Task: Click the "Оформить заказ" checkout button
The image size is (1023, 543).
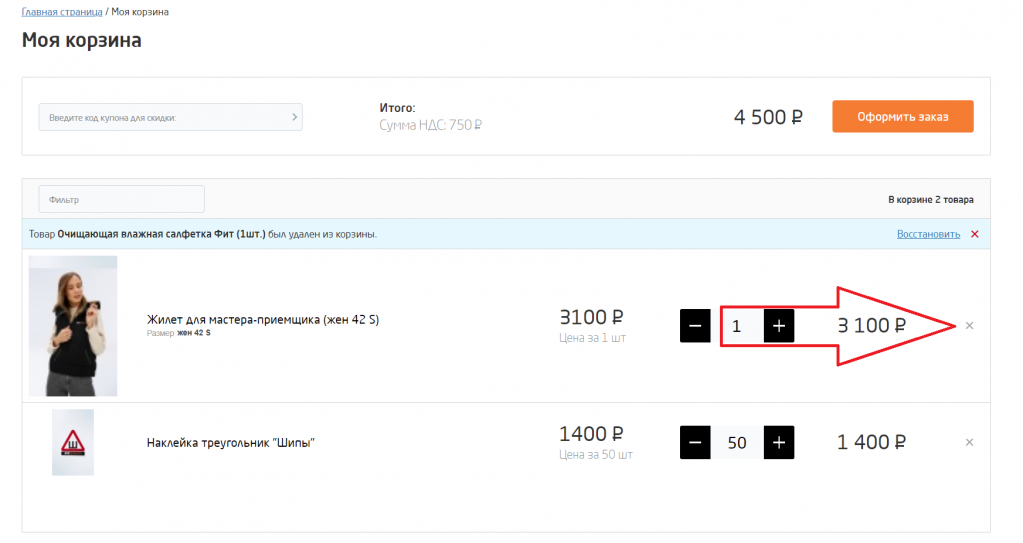Action: click(902, 116)
